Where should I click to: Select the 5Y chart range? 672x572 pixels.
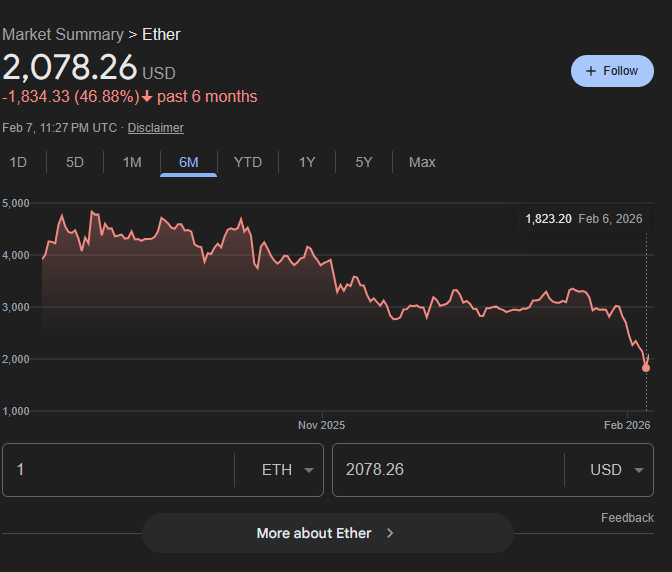(x=364, y=162)
